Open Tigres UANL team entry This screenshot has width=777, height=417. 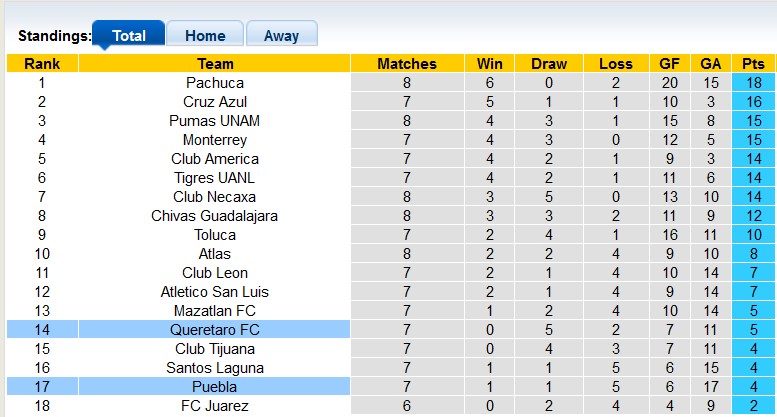pos(214,178)
